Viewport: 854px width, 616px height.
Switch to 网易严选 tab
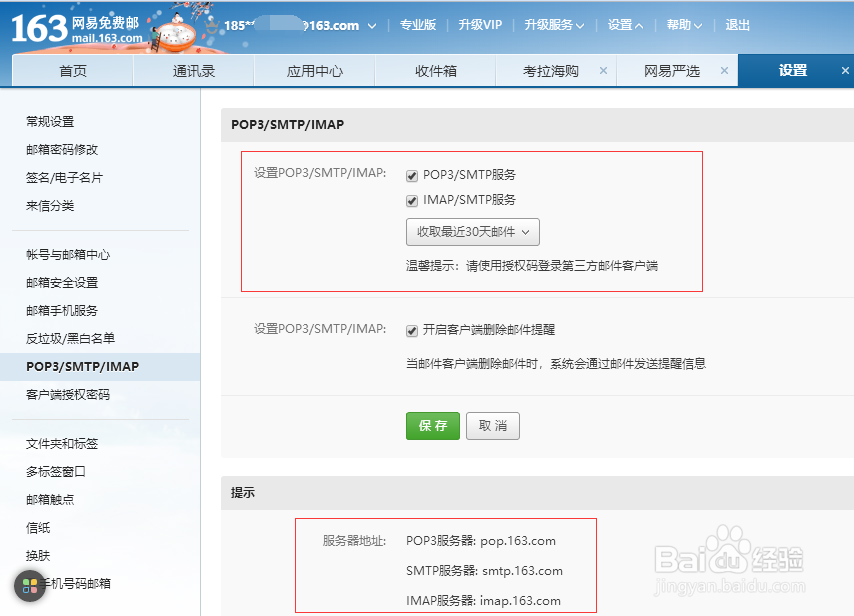click(671, 71)
